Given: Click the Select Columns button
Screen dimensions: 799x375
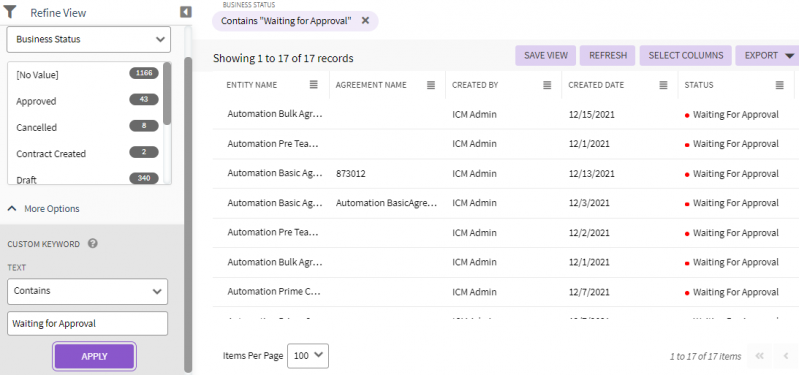Looking at the screenshot, I should coord(685,56).
